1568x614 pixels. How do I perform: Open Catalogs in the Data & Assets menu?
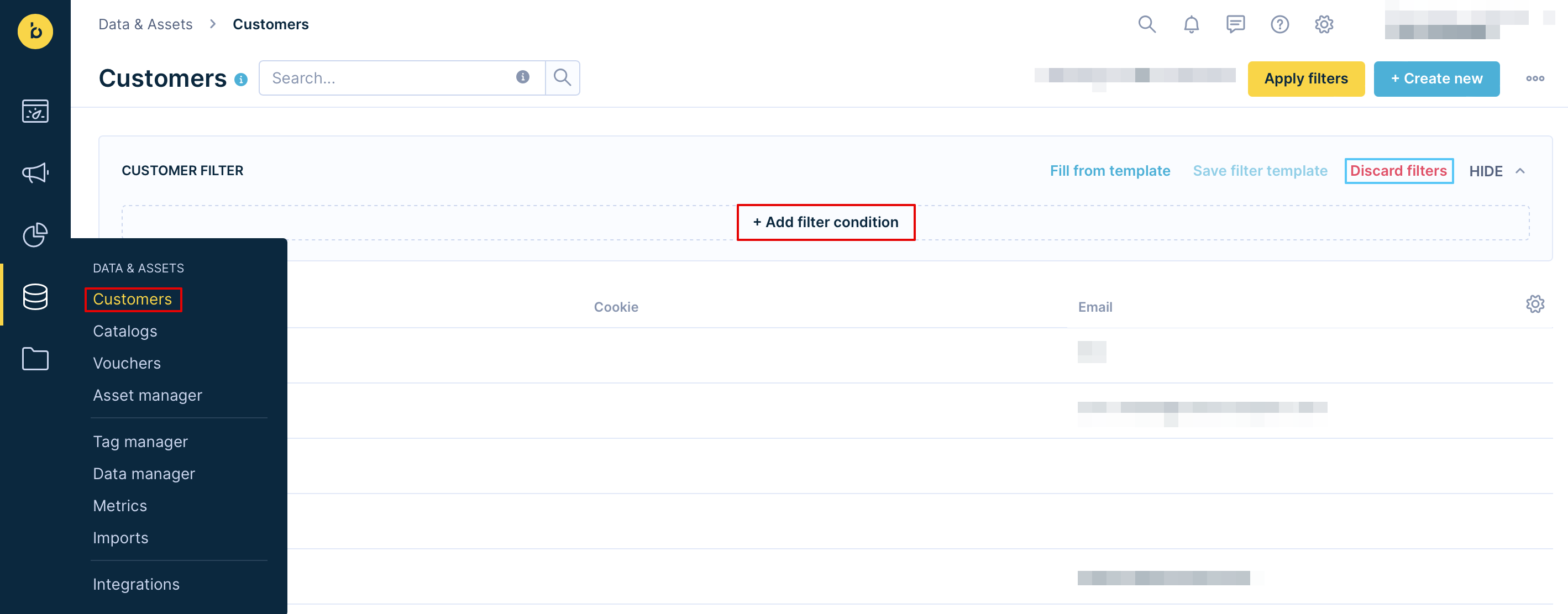click(125, 331)
